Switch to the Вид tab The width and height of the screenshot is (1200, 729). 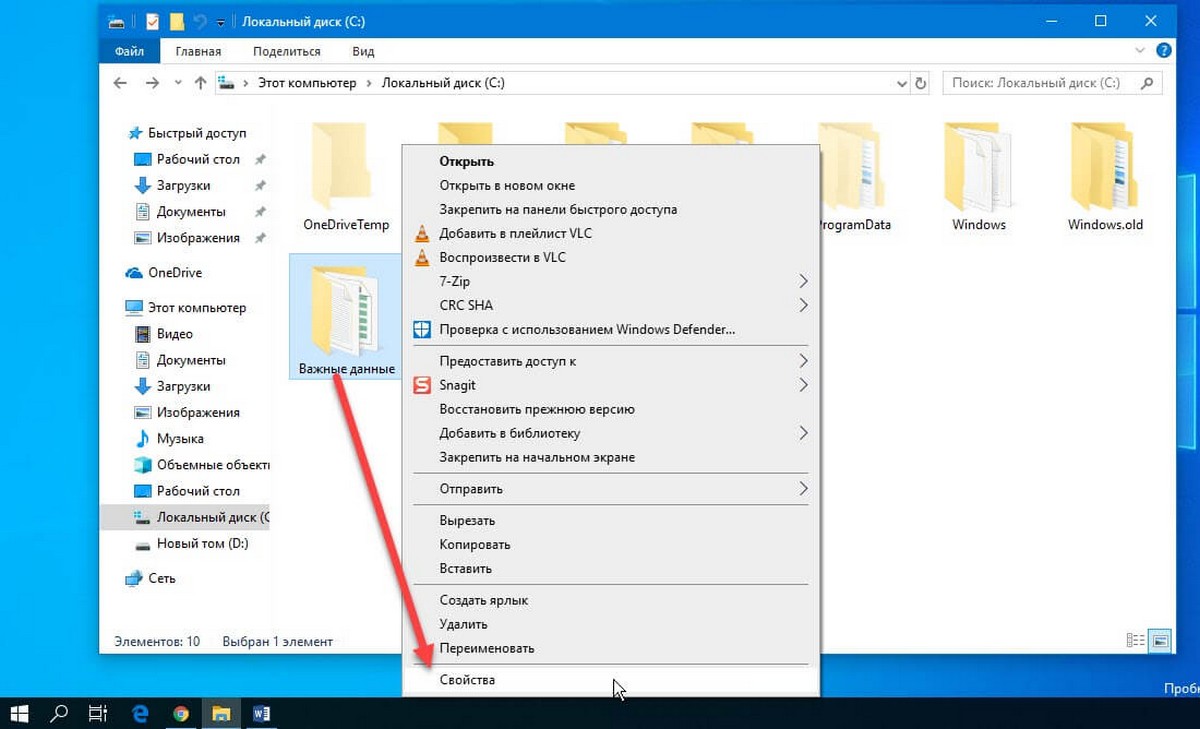click(x=363, y=51)
